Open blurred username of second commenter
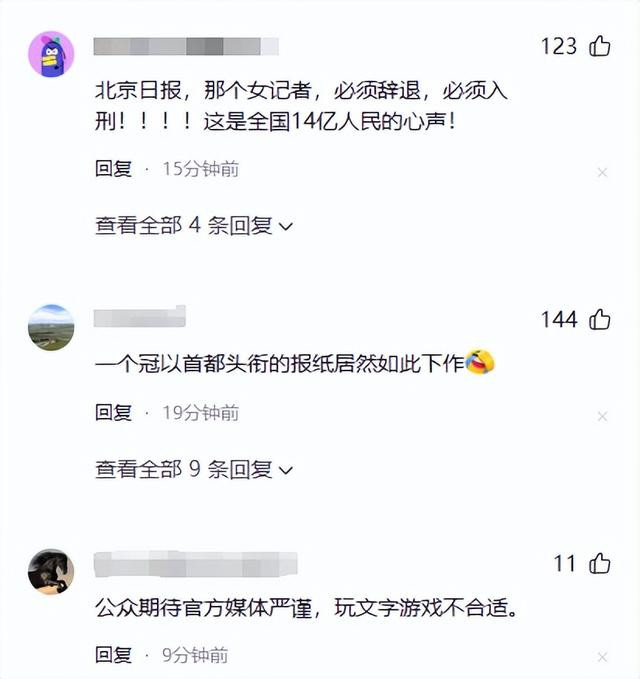Image resolution: width=640 pixels, height=679 pixels. click(139, 317)
